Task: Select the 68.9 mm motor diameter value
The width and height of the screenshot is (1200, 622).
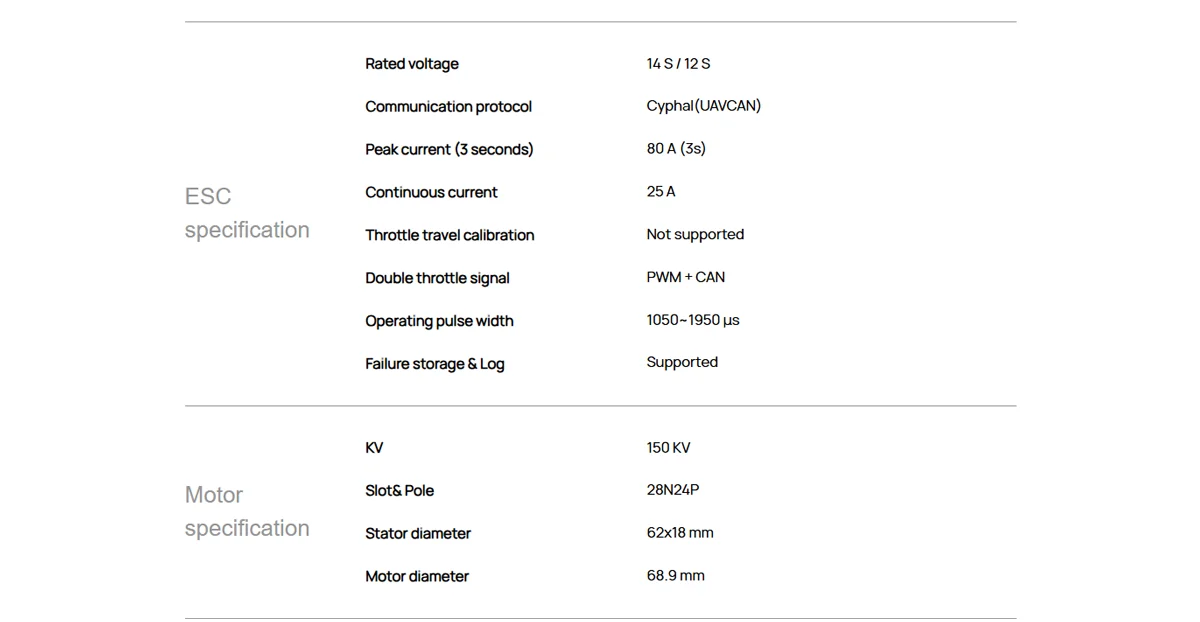Action: pyautogui.click(x=675, y=576)
